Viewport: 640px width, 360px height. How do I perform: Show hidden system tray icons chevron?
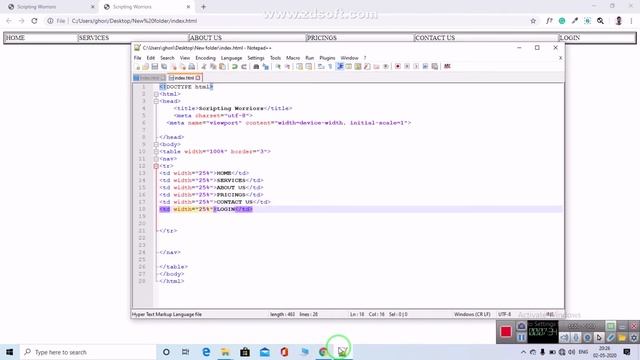[523, 352]
